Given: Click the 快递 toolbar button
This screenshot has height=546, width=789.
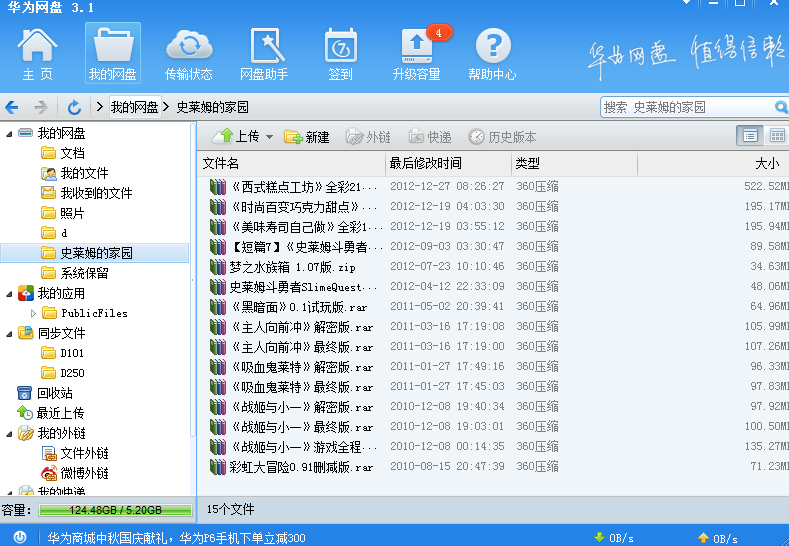Looking at the screenshot, I should [430, 137].
